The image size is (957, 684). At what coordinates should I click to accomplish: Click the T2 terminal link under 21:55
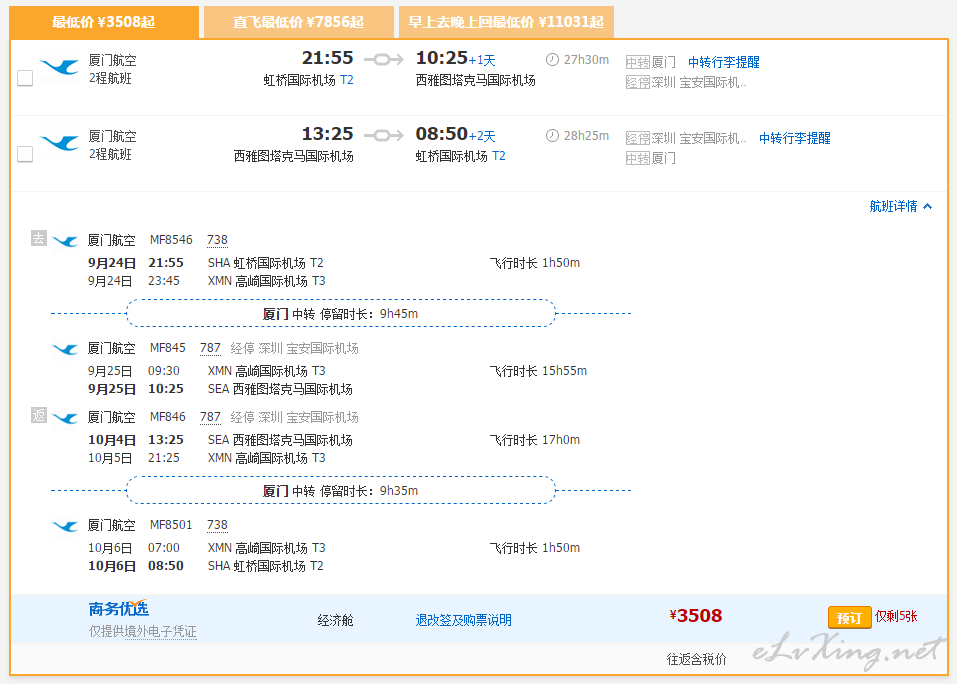click(x=347, y=80)
